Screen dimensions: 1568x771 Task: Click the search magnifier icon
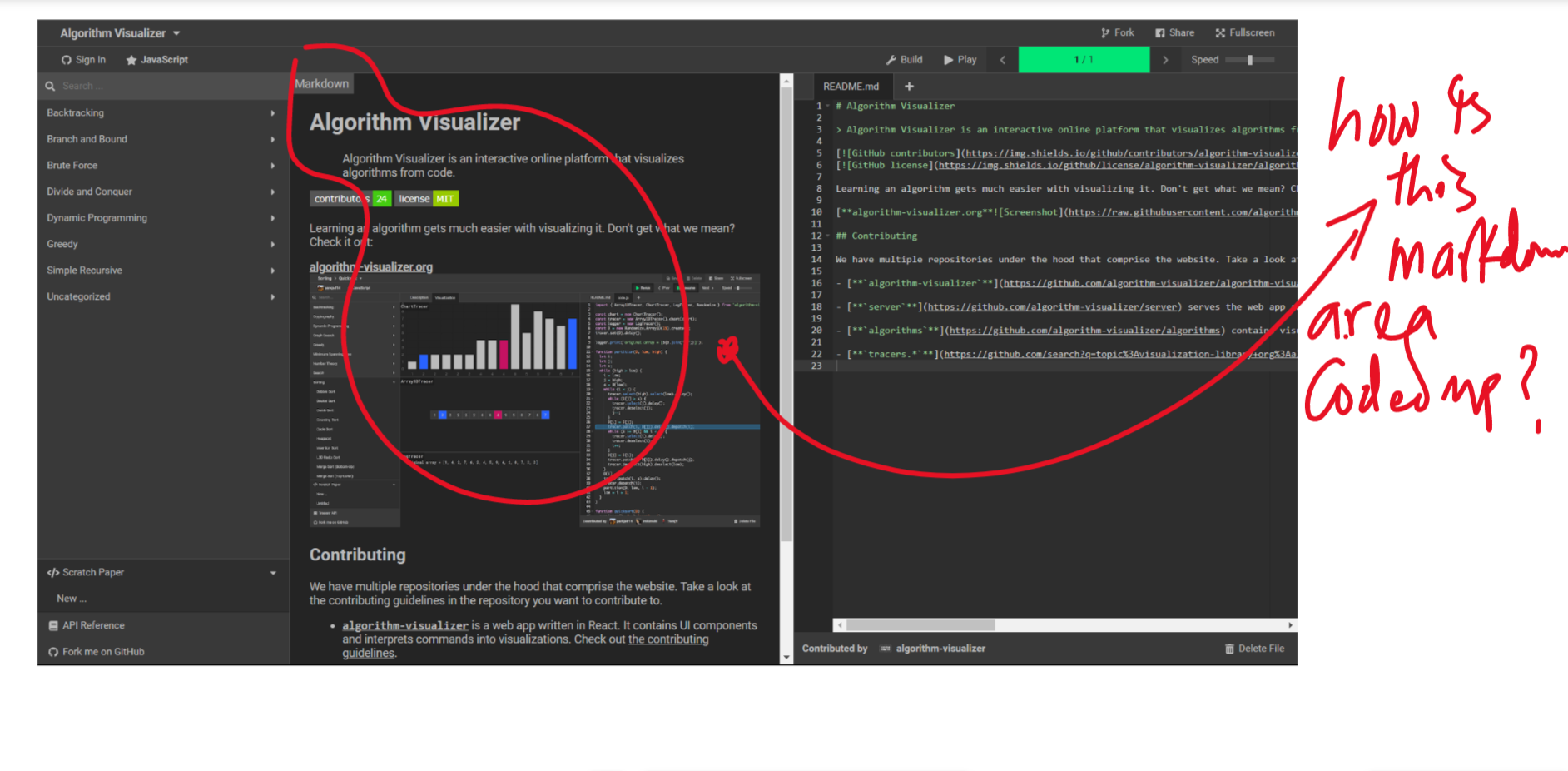click(50, 86)
